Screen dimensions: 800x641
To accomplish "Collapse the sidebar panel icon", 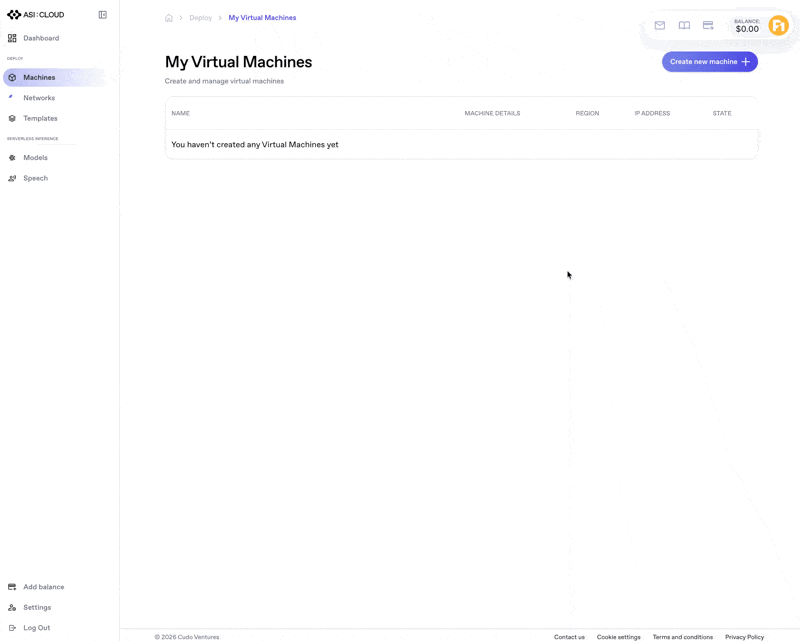I will coord(103,15).
